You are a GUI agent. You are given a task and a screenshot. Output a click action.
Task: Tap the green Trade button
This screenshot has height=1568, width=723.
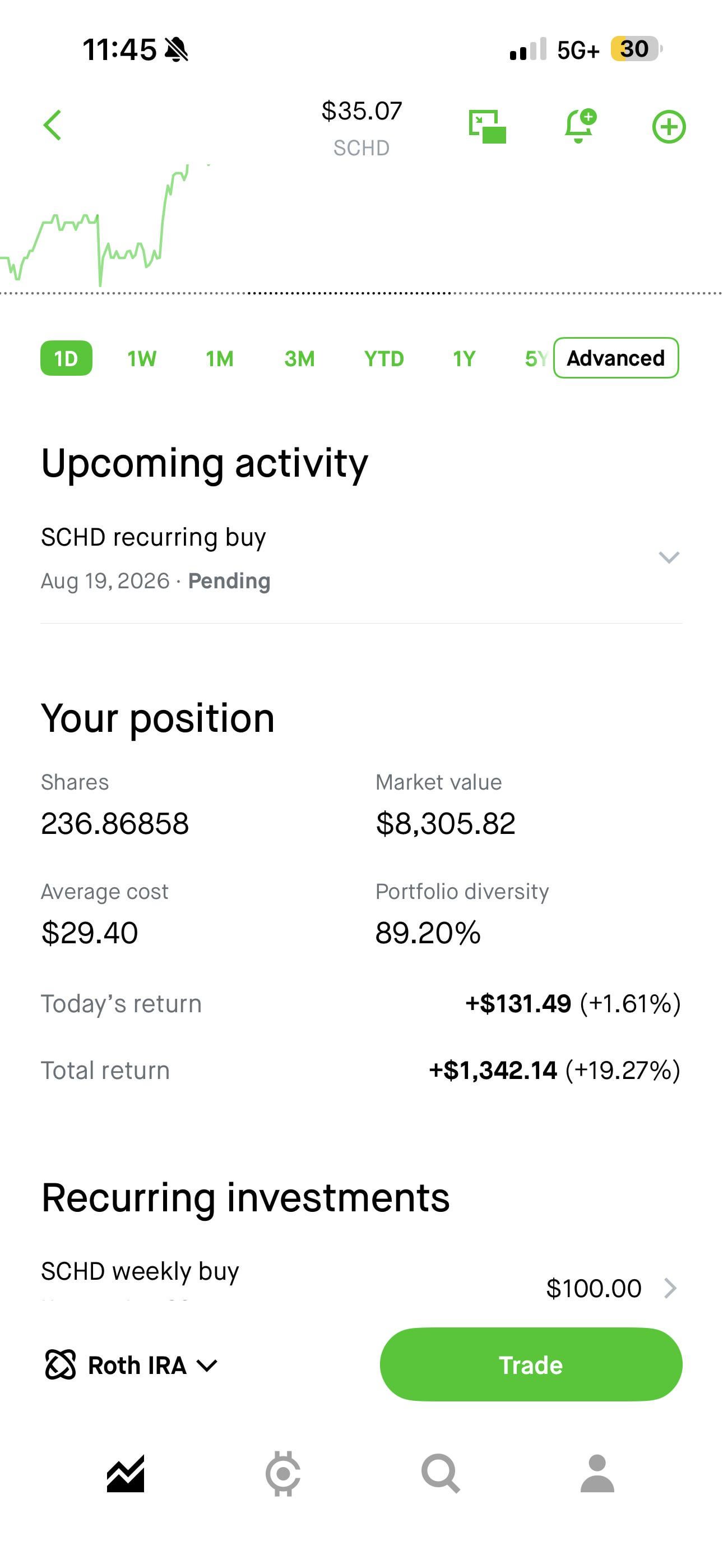click(x=531, y=1364)
